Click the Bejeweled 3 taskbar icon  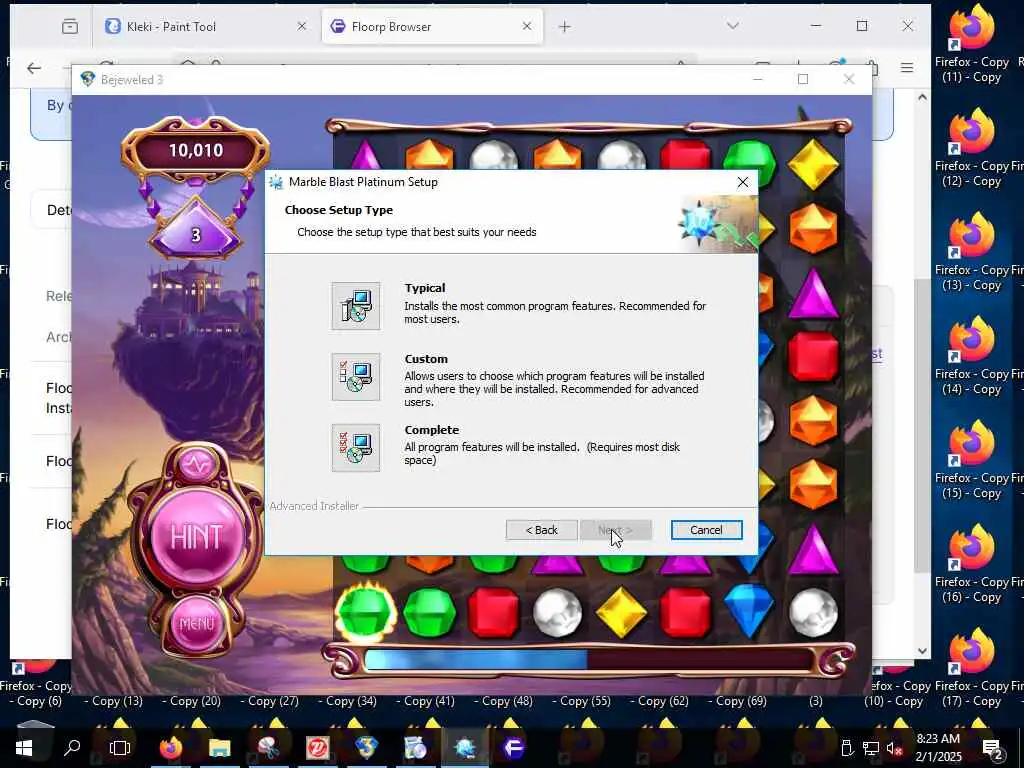pyautogui.click(x=366, y=748)
